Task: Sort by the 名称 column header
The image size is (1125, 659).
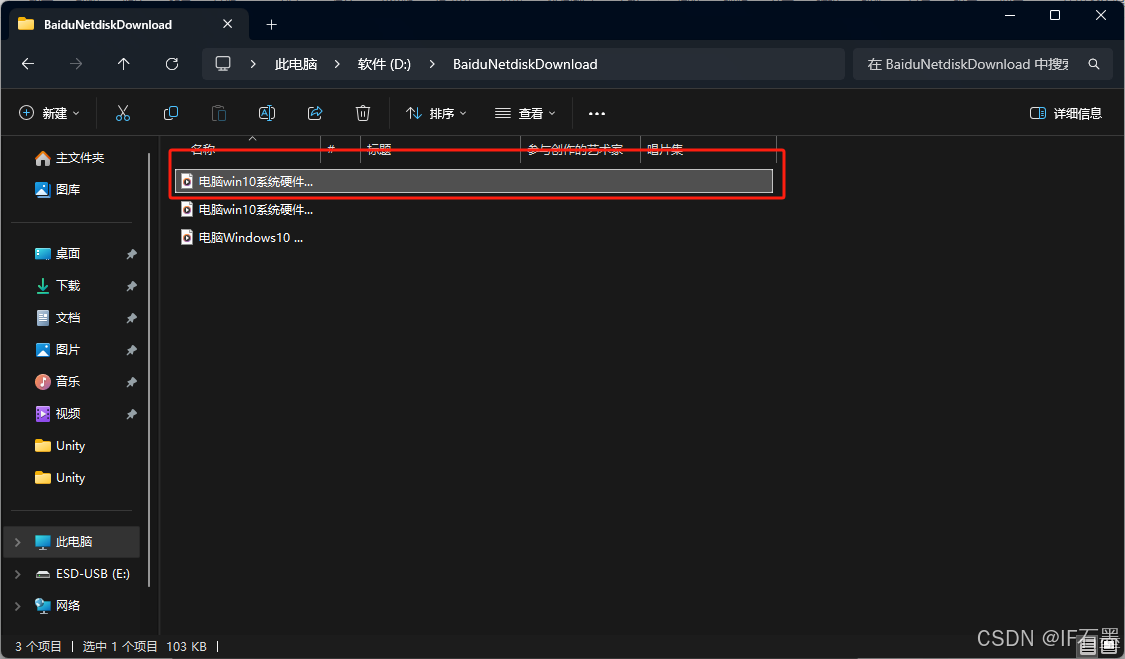Action: point(204,149)
